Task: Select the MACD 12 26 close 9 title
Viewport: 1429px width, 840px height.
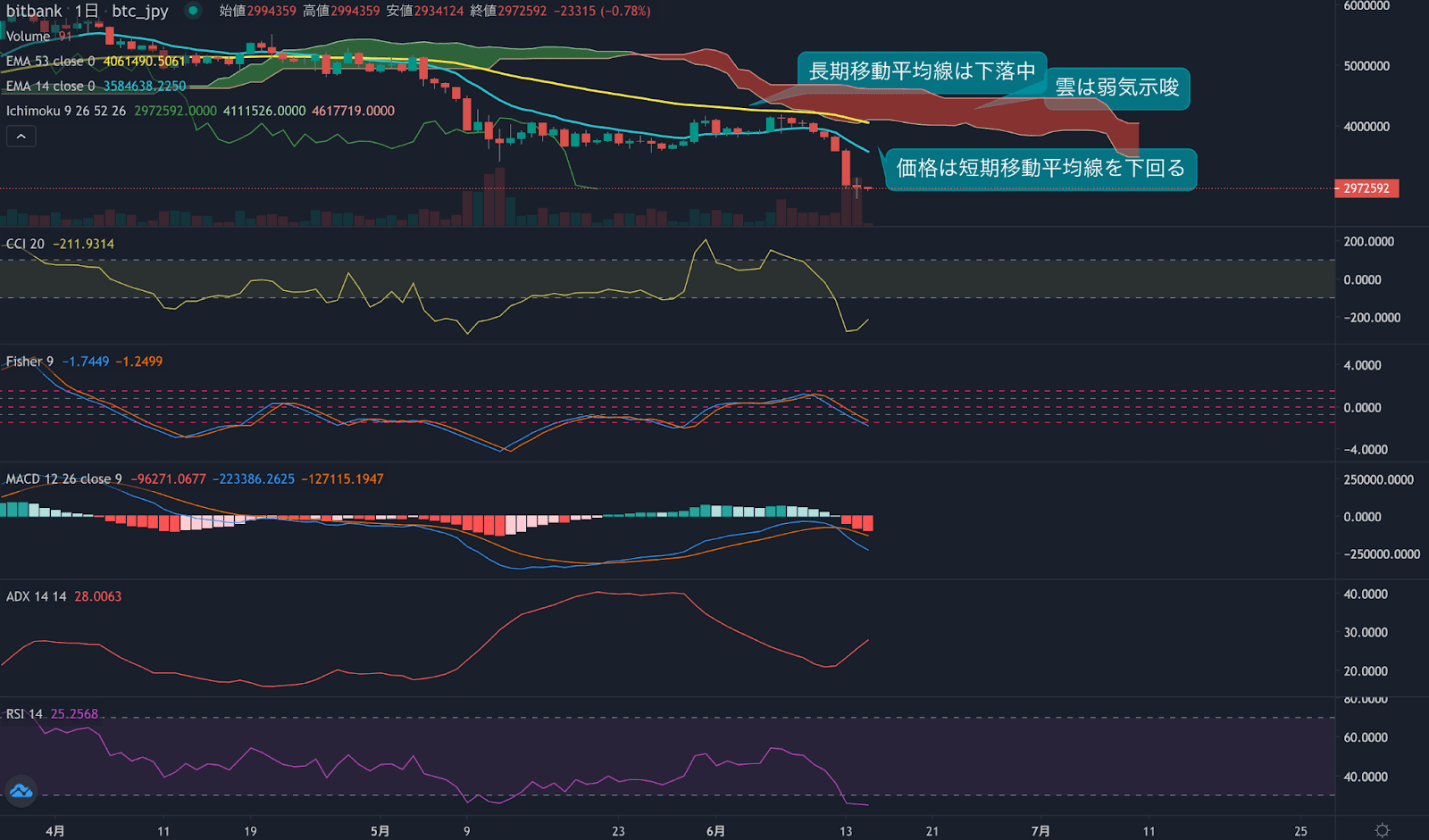Action: click(63, 479)
